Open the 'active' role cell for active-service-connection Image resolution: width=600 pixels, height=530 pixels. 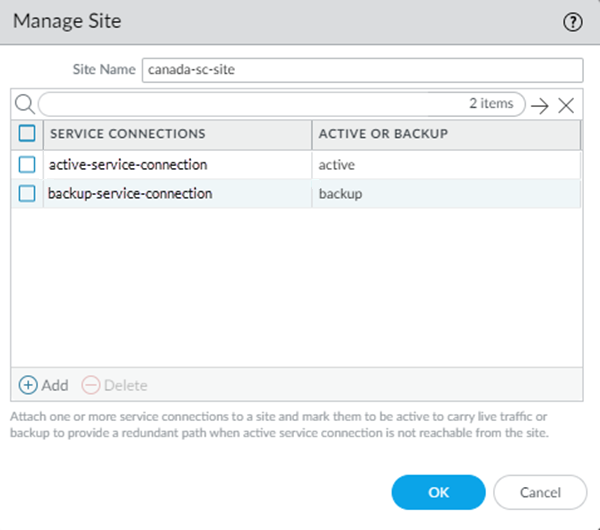[337, 164]
